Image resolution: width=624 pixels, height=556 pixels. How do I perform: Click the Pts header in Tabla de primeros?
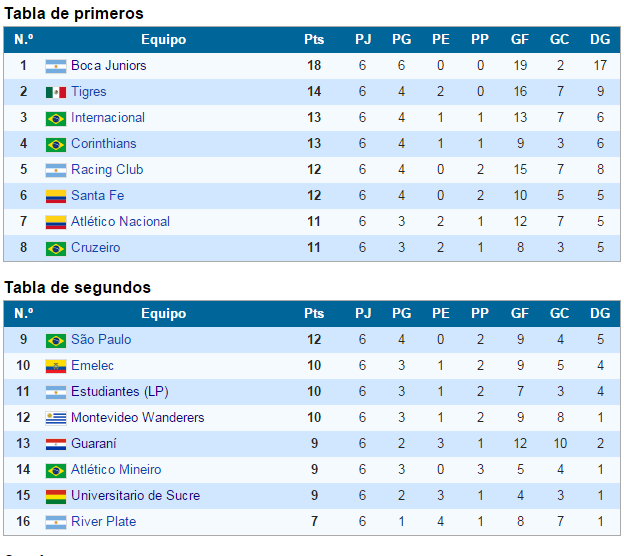pyautogui.click(x=314, y=40)
